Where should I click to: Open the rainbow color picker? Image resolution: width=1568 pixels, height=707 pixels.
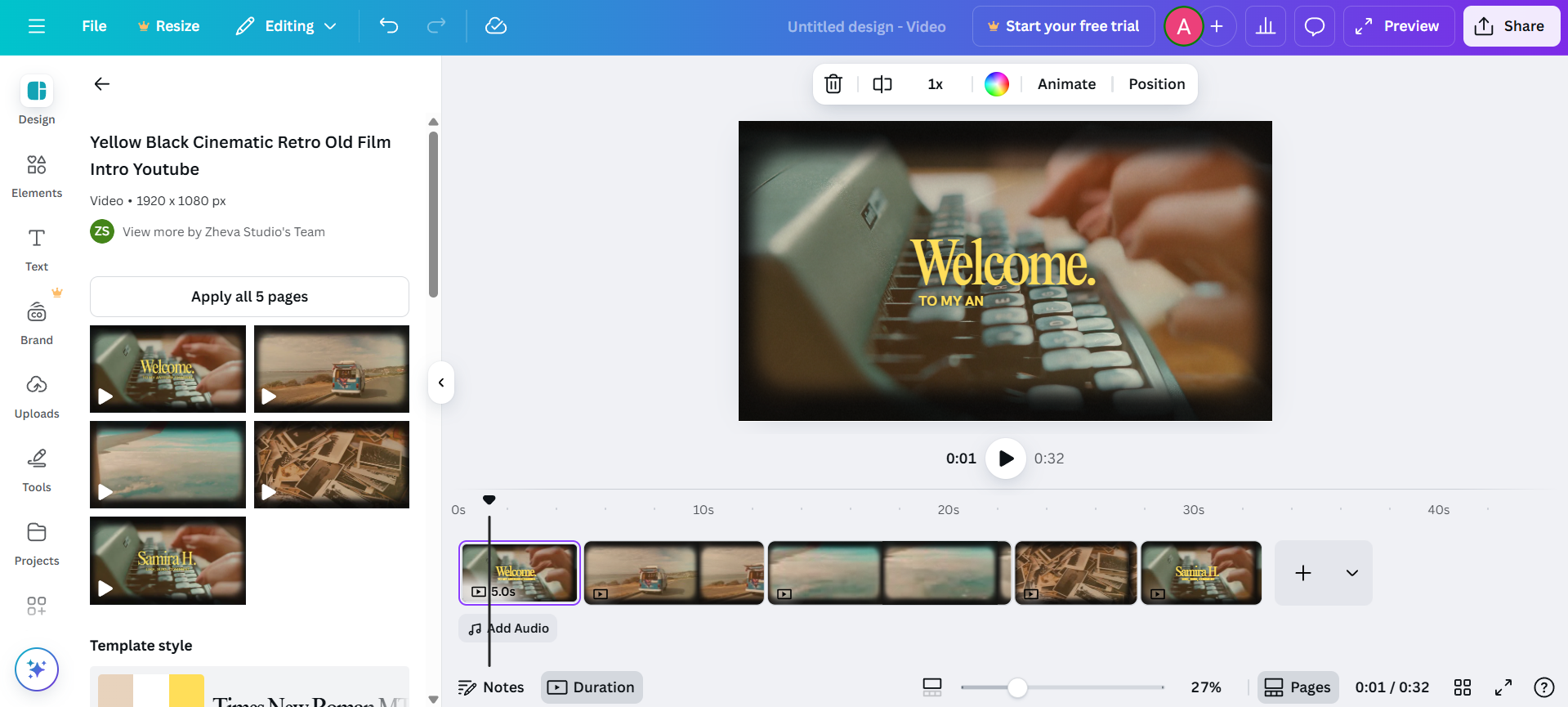[x=997, y=83]
